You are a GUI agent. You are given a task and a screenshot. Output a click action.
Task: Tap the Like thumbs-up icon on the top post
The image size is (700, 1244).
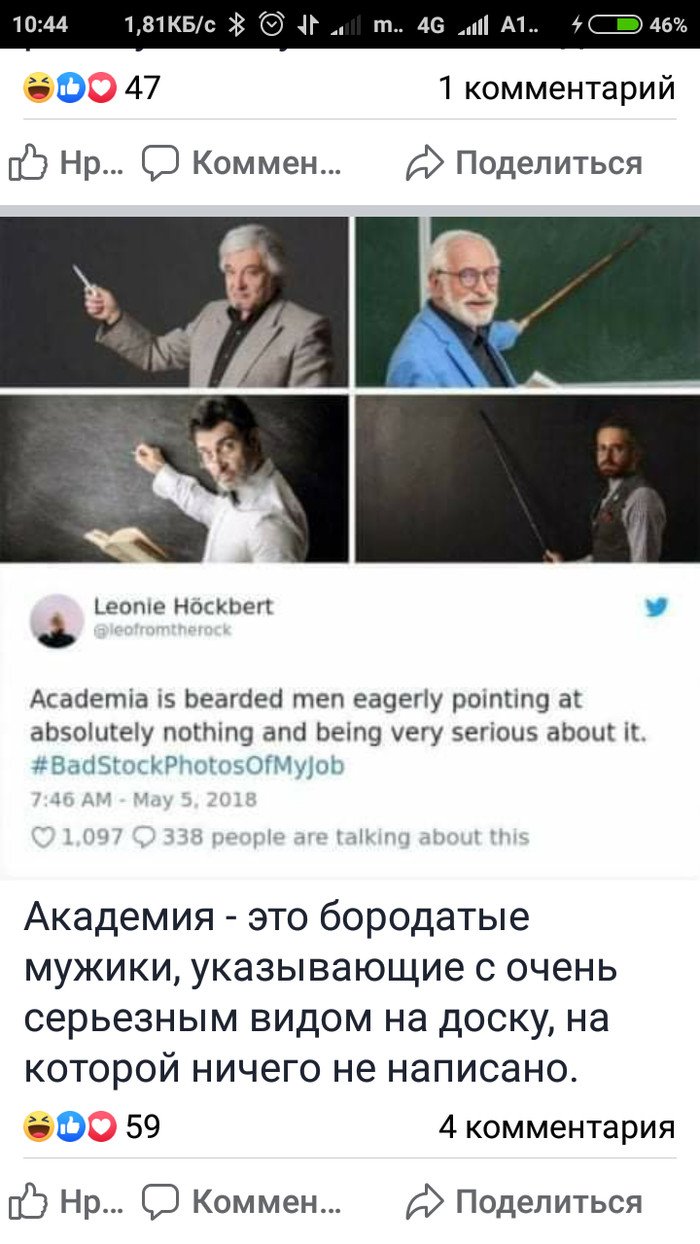point(30,163)
